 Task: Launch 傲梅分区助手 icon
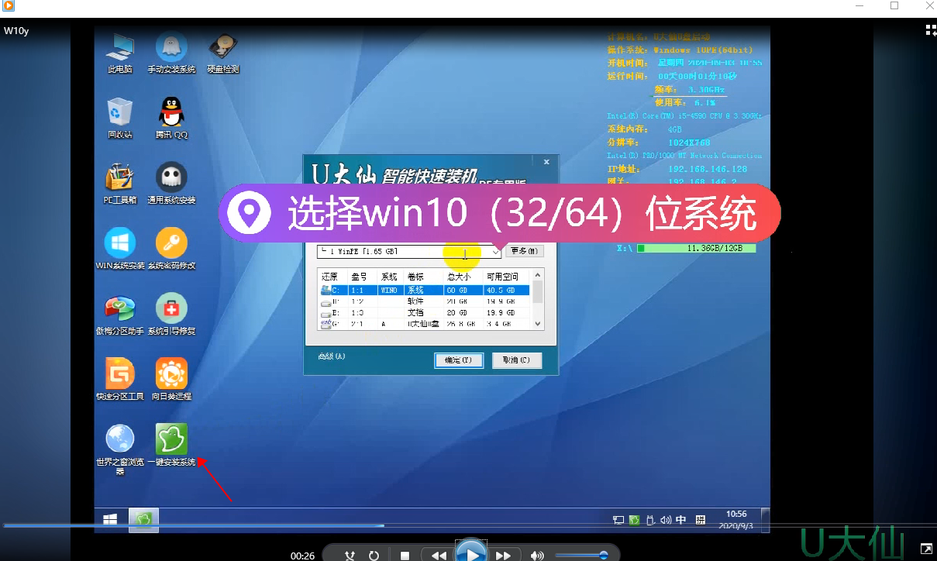click(120, 314)
